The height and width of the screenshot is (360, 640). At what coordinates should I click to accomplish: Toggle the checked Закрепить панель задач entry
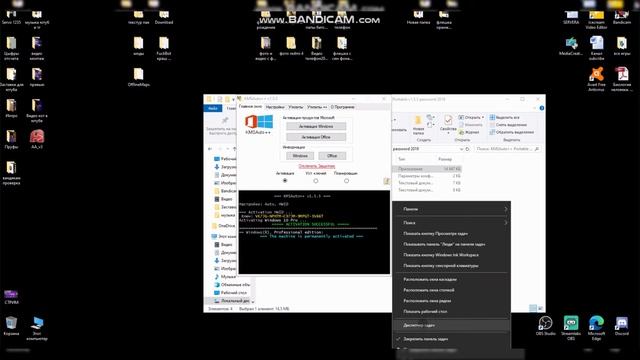point(451,339)
